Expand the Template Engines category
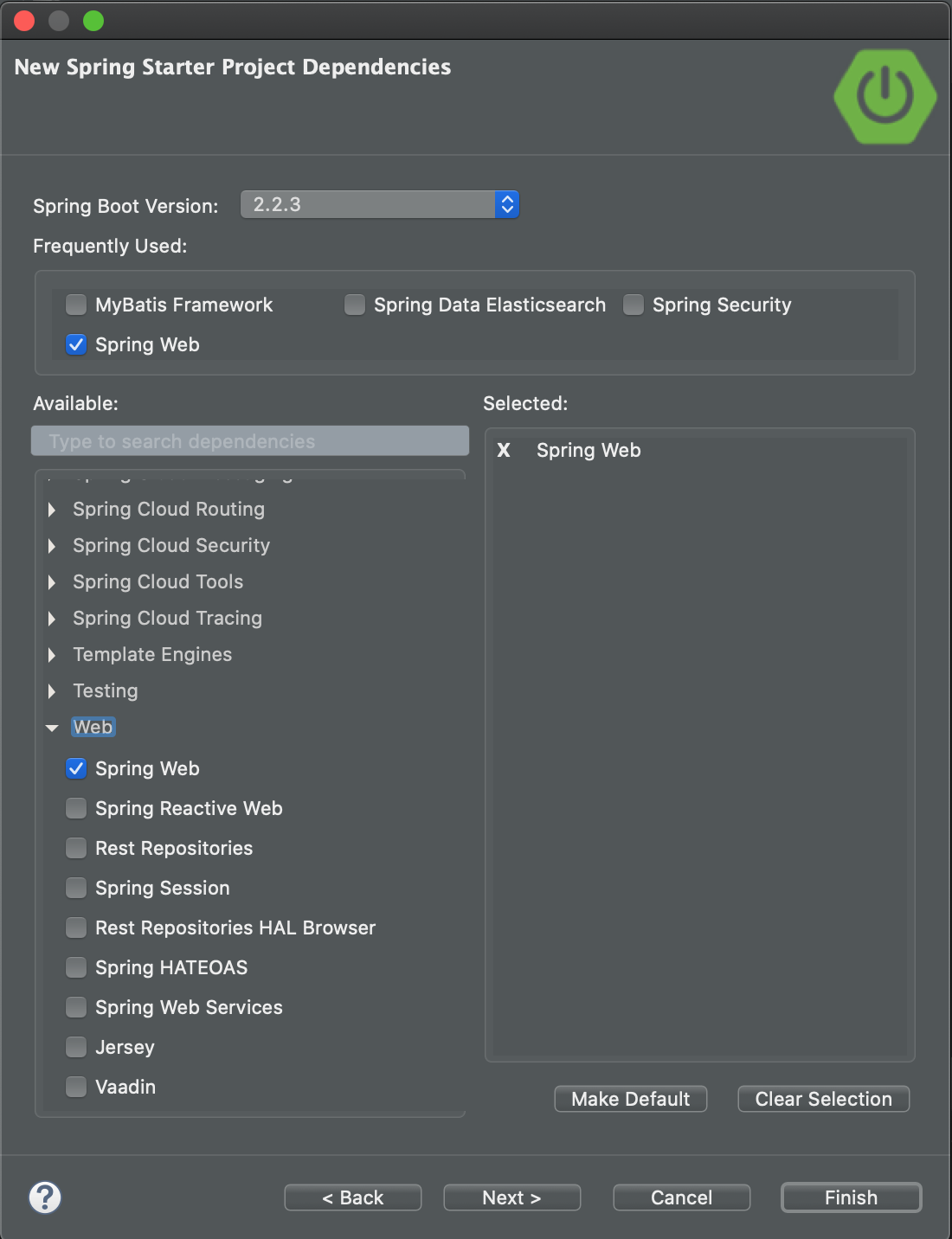 (x=52, y=655)
